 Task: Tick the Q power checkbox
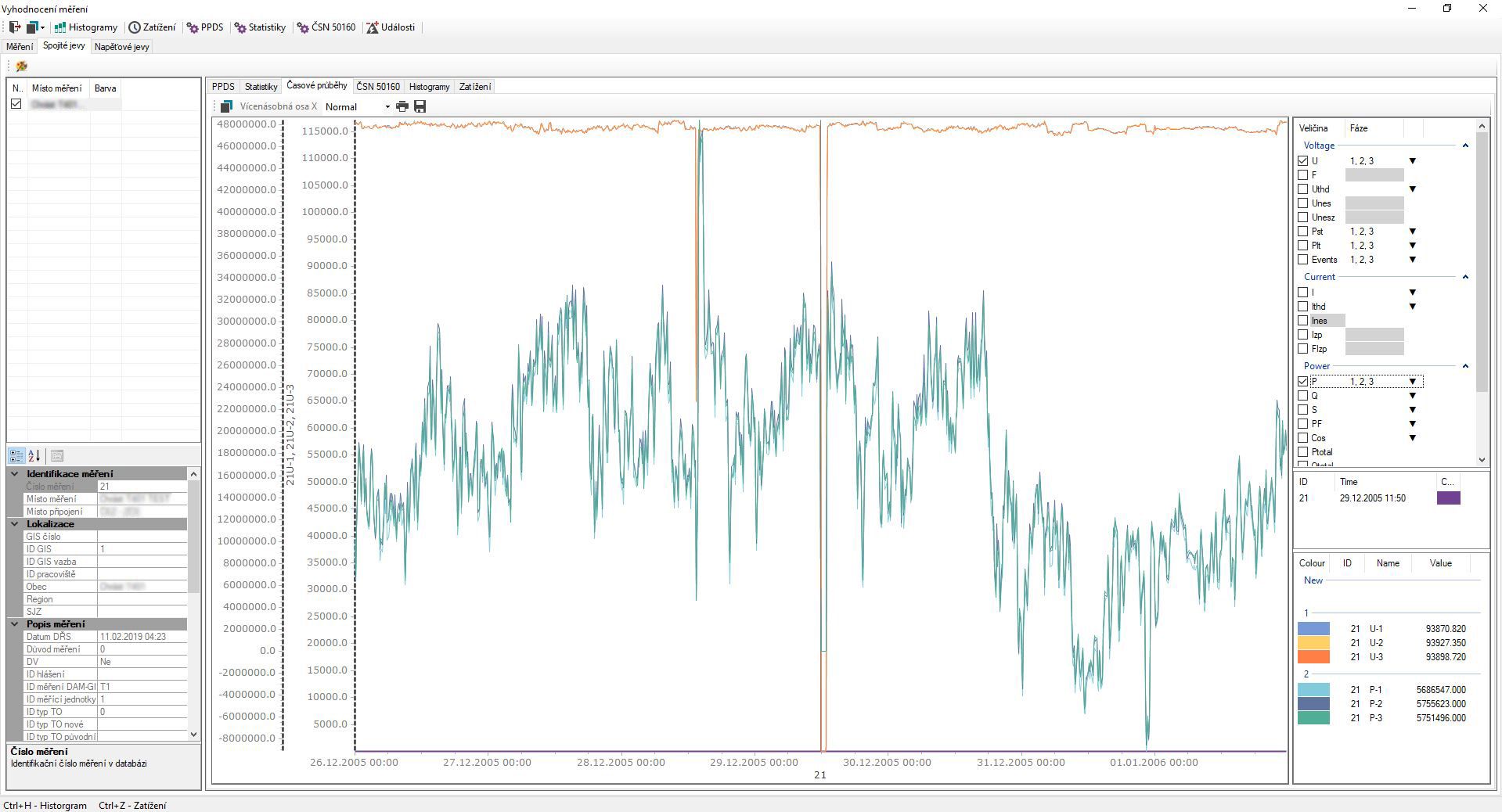click(x=1303, y=396)
